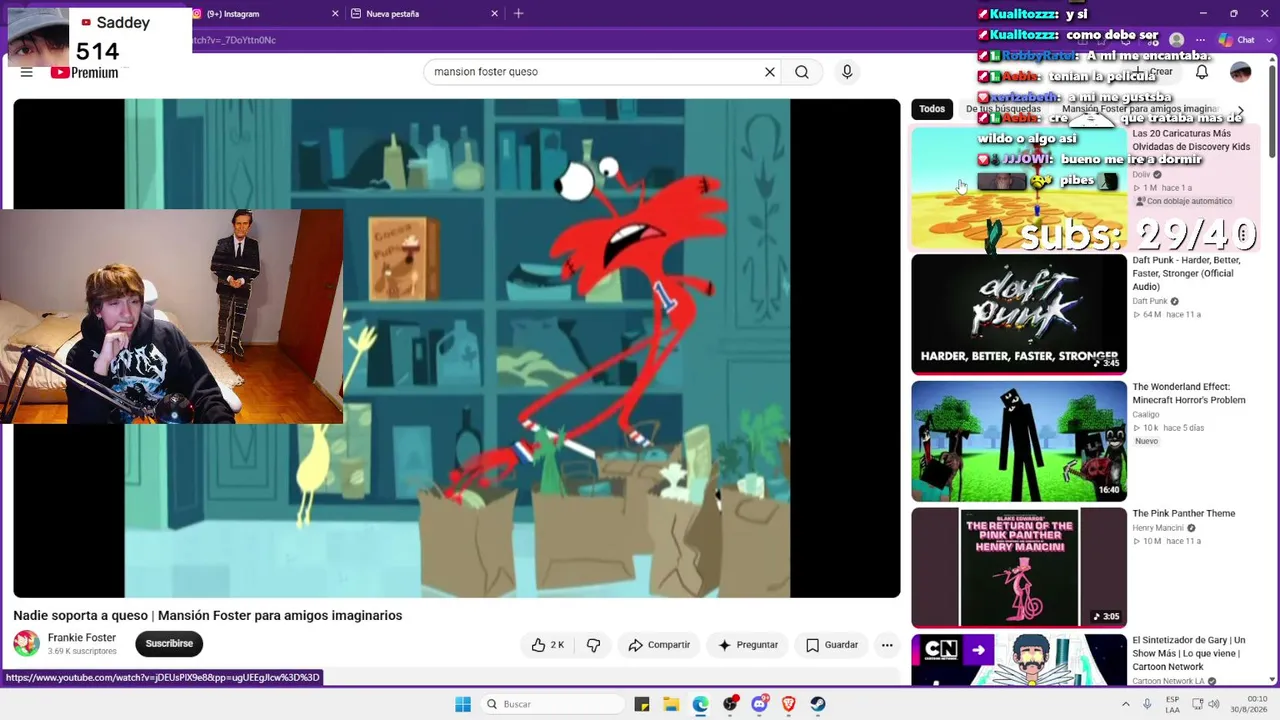
Task: Select the Mansión Foster para amigos chip
Action: click(1140, 109)
